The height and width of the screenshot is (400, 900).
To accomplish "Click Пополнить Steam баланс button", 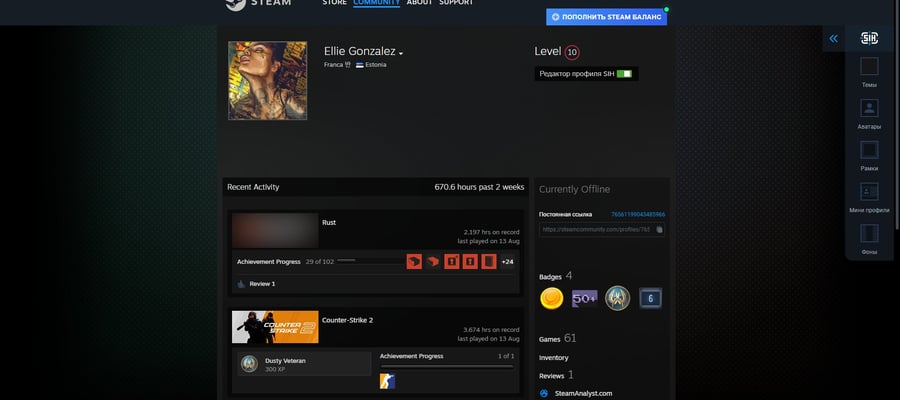I will pyautogui.click(x=606, y=17).
